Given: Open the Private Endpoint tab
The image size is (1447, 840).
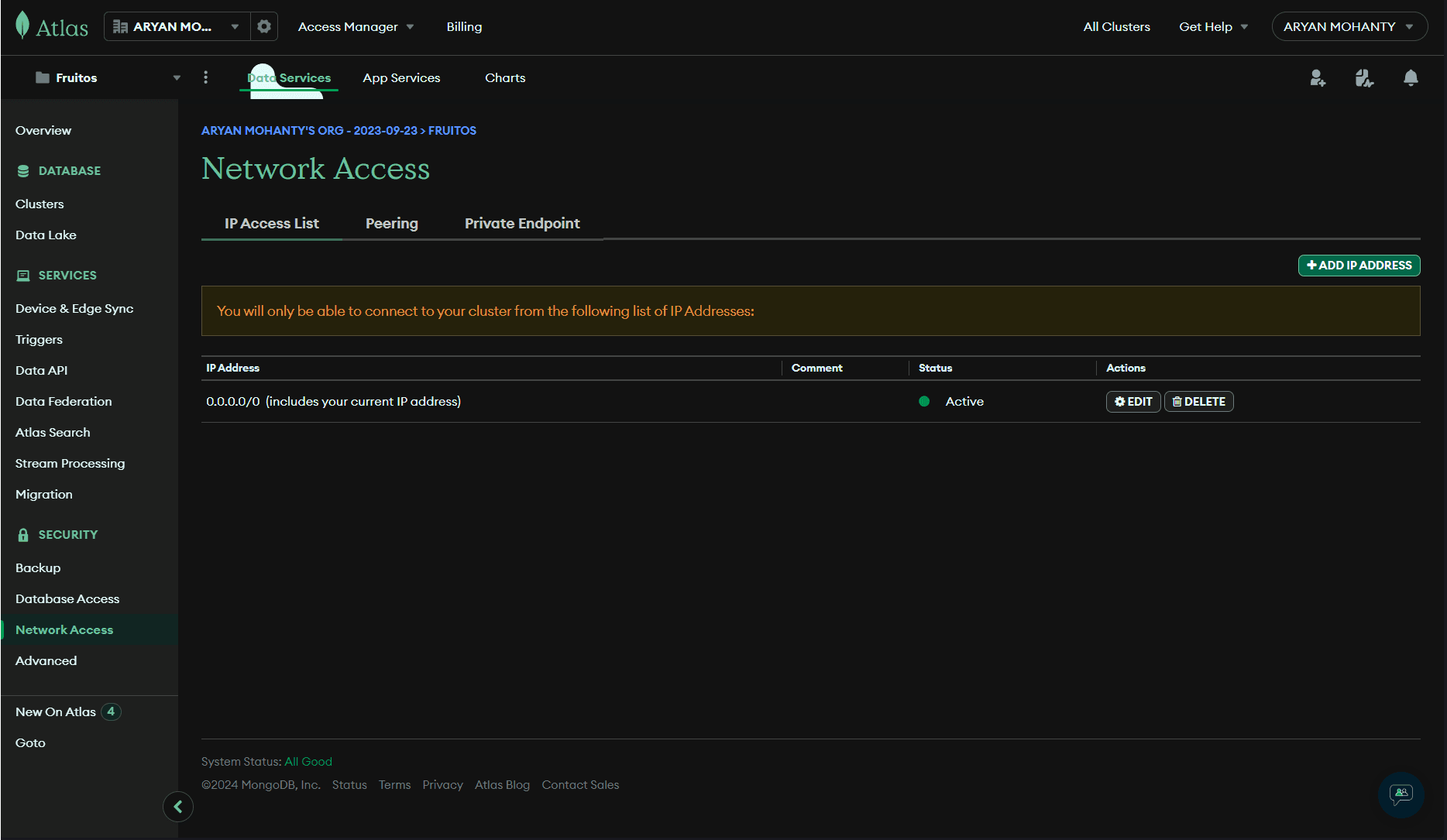Looking at the screenshot, I should [521, 223].
